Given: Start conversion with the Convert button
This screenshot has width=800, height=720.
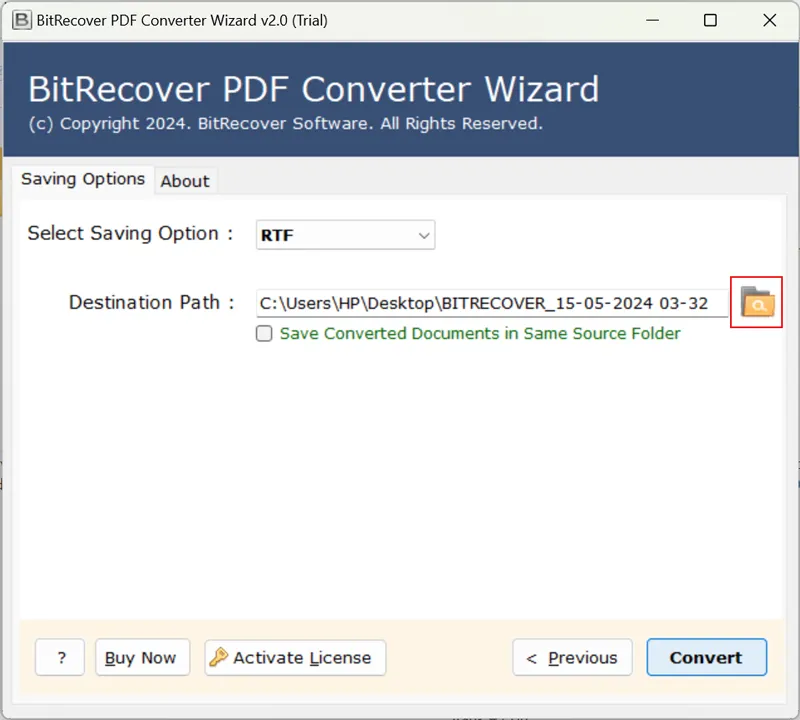Looking at the screenshot, I should pyautogui.click(x=707, y=657).
